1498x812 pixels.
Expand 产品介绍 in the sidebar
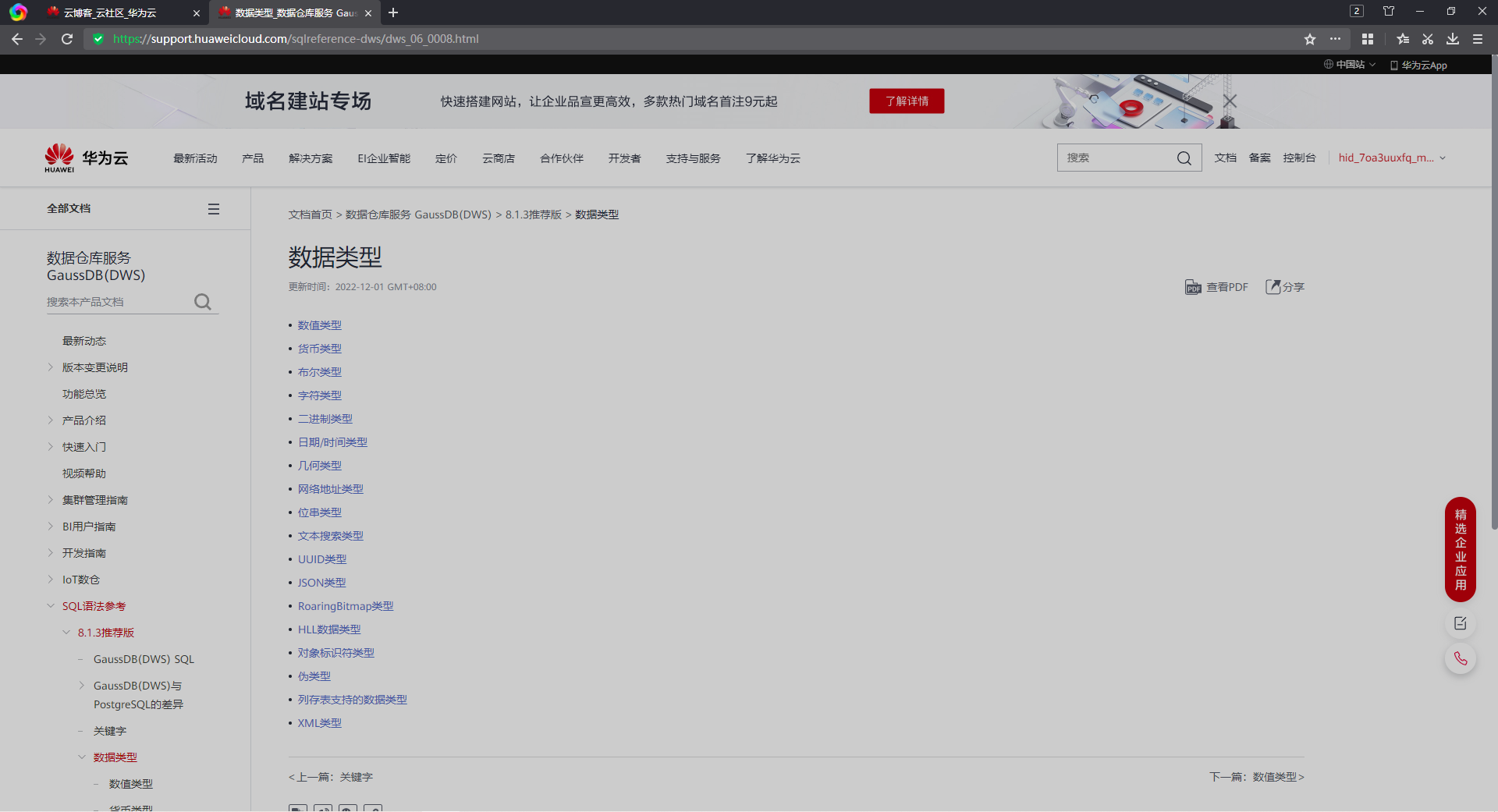click(x=51, y=420)
